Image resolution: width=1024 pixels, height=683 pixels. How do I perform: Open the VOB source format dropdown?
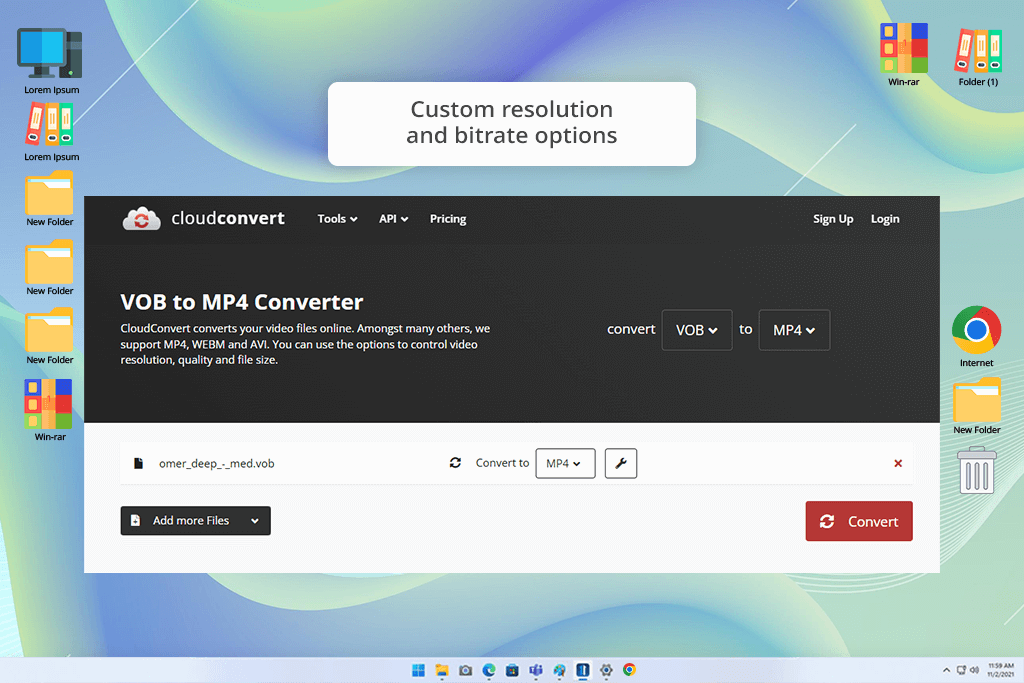pyautogui.click(x=697, y=330)
